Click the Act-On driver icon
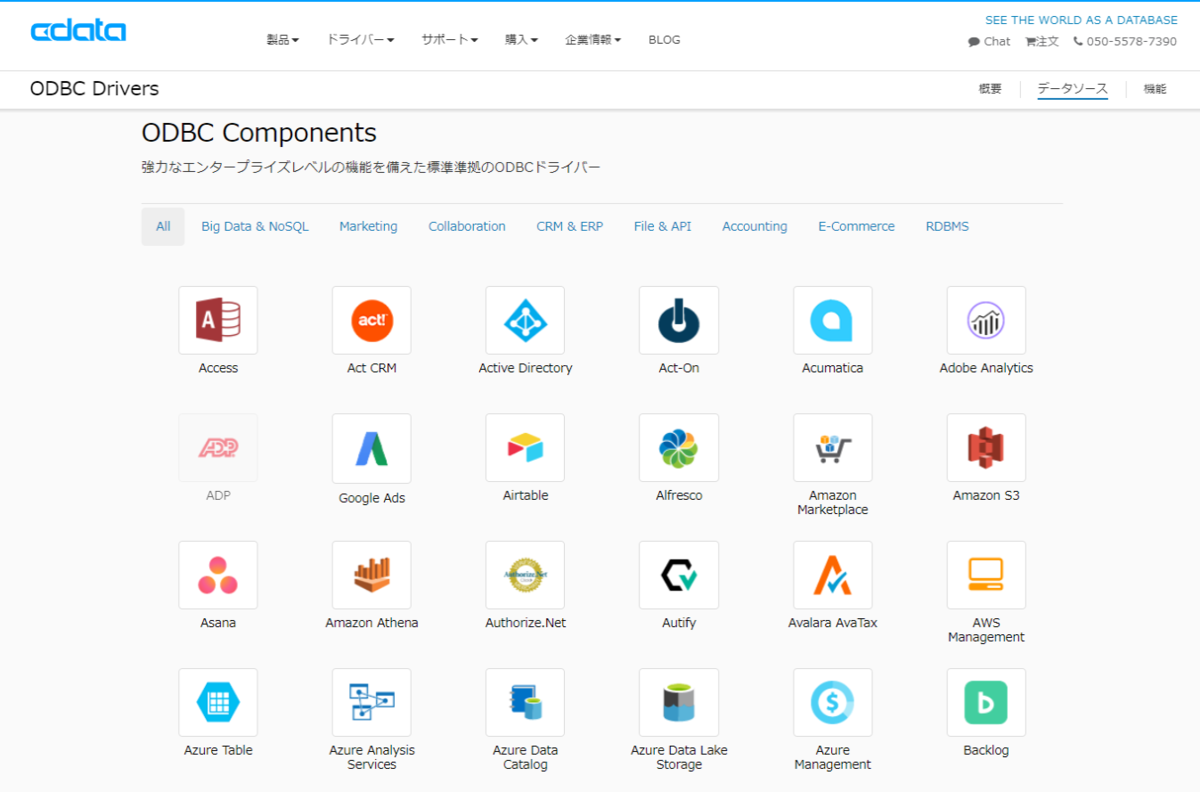 coord(679,320)
